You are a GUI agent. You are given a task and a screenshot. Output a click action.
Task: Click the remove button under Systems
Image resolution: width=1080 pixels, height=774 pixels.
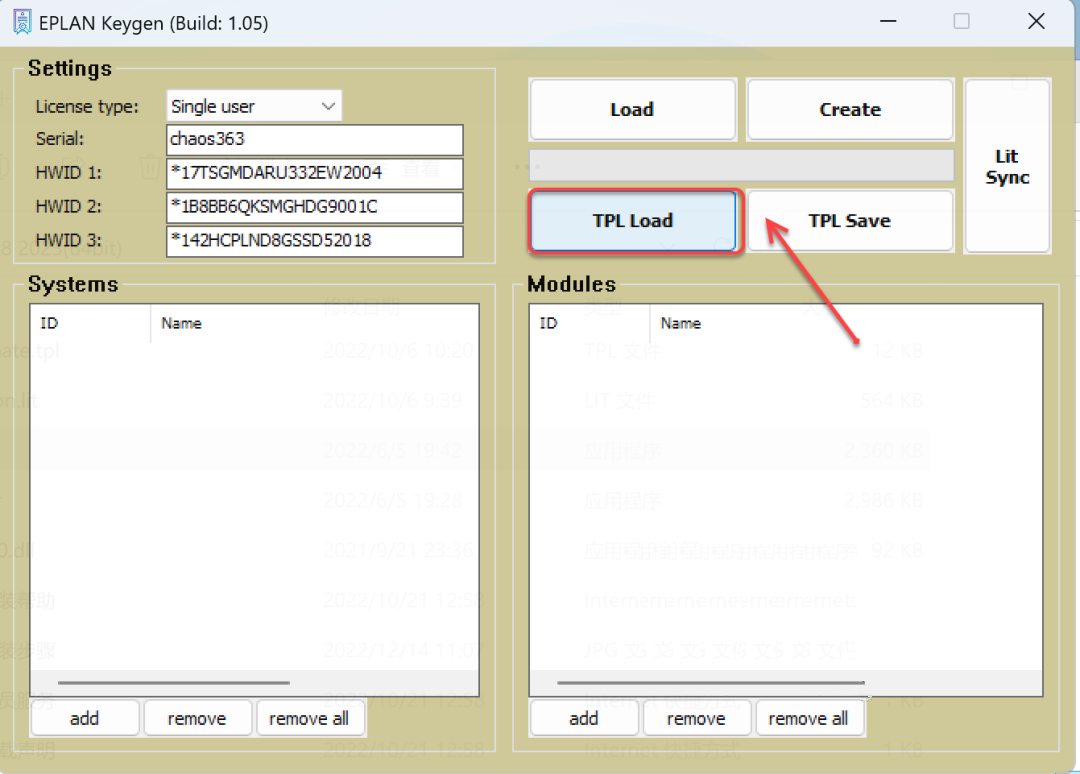[196, 718]
